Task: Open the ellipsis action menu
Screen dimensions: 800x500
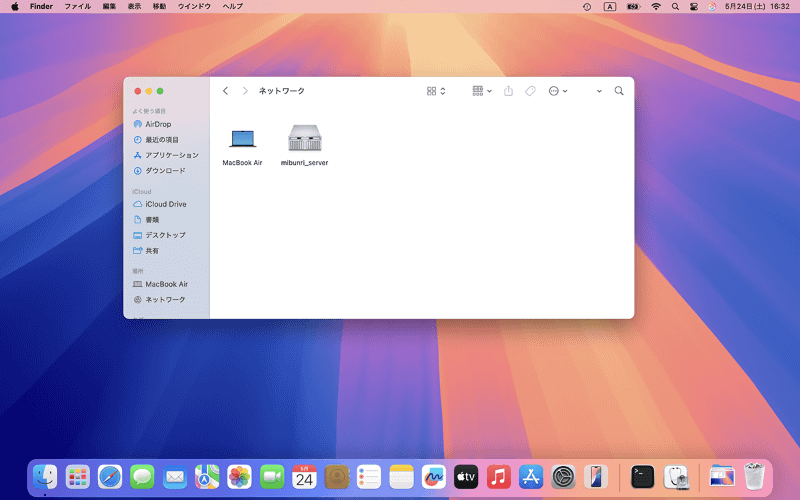Action: (558, 91)
